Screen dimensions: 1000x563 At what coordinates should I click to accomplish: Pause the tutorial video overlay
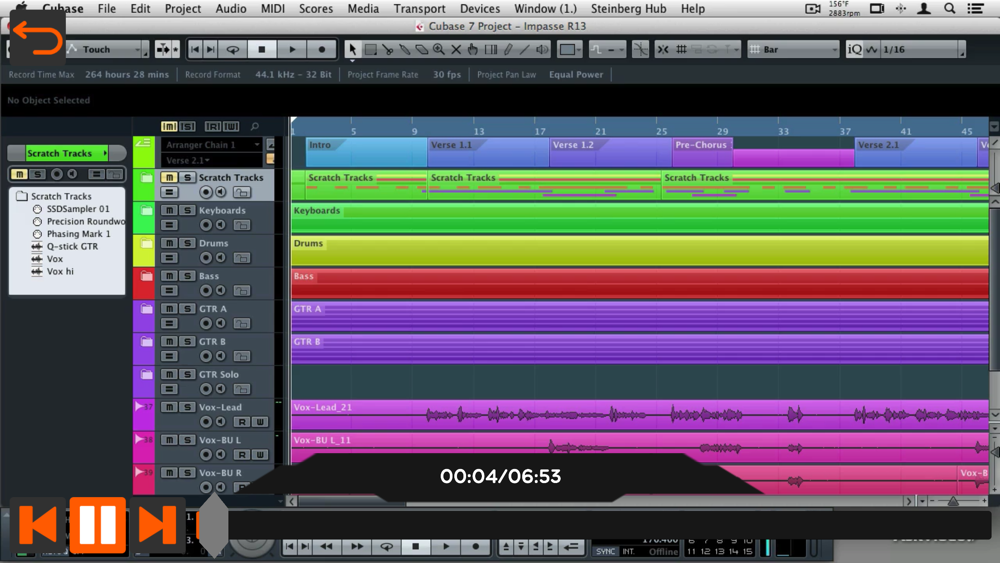click(x=98, y=525)
